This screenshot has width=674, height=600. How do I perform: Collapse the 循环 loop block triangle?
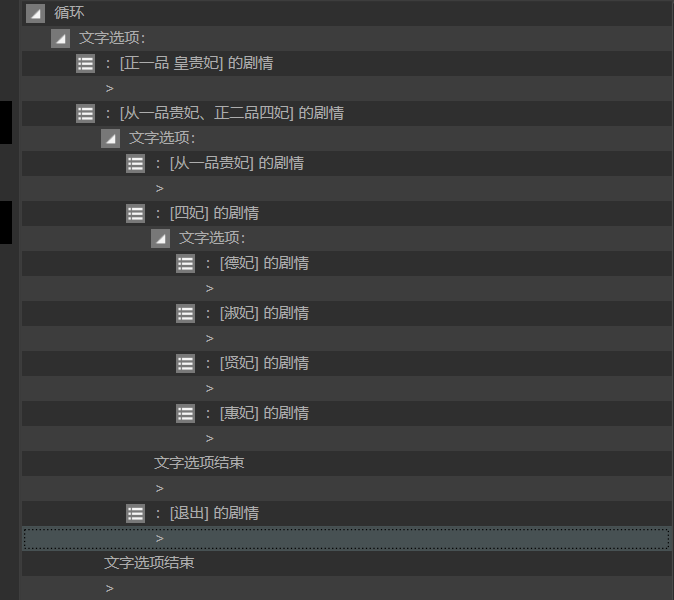coord(35,13)
